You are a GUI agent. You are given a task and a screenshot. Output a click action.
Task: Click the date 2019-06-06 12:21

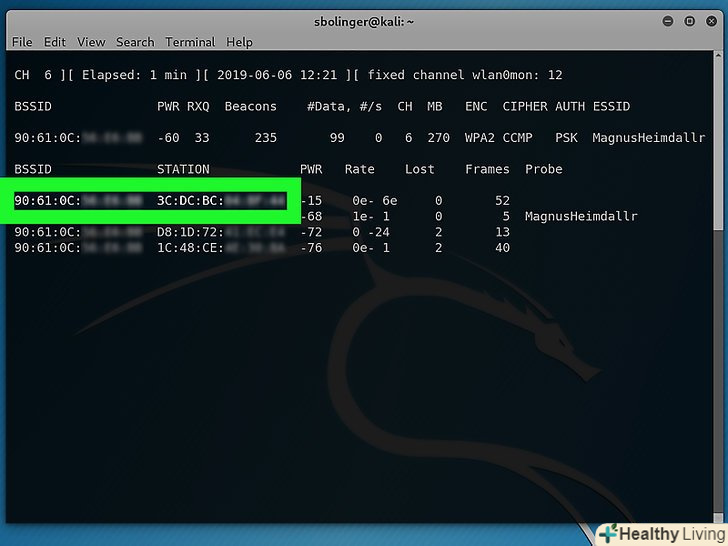tap(277, 75)
